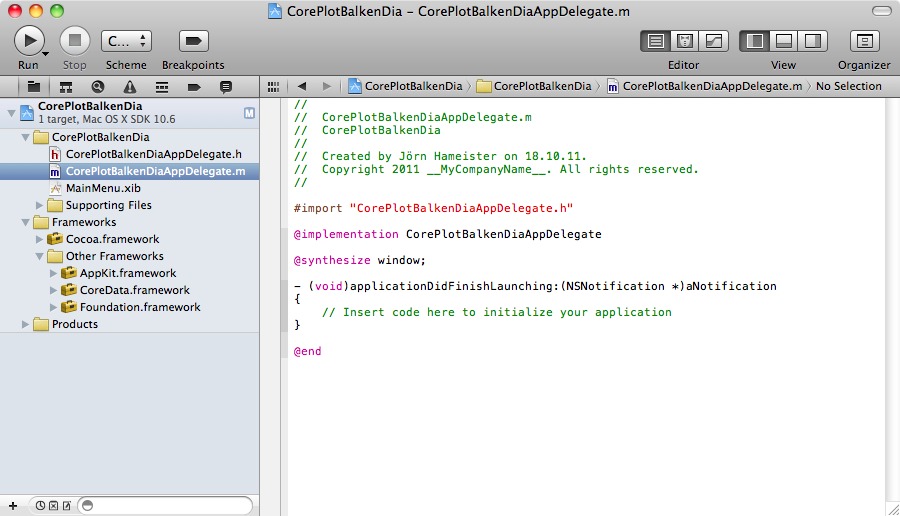Viewport: 900px width, 516px height.
Task: Switch to the Assistant editor
Action: pos(685,41)
